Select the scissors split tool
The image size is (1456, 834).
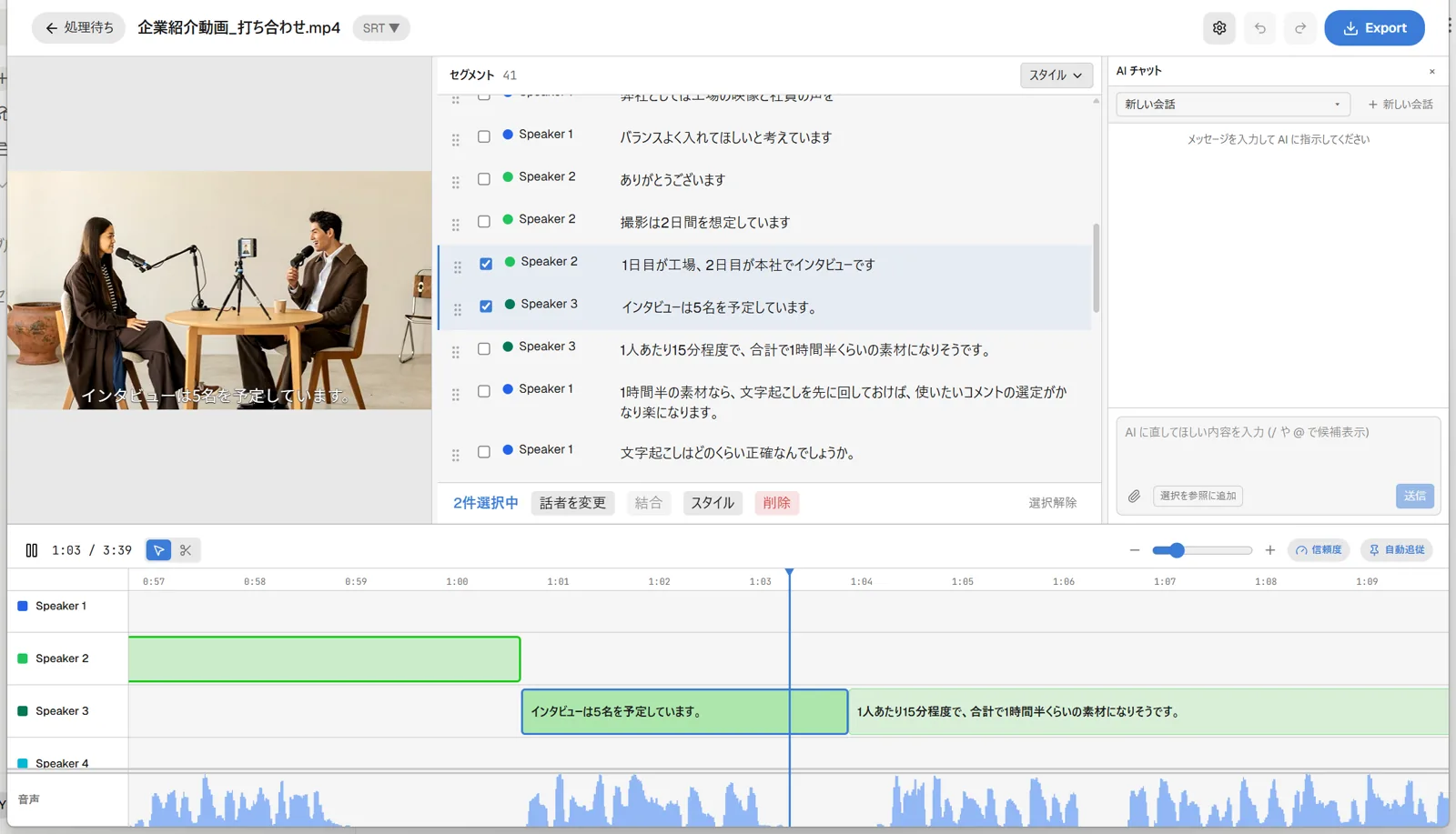186,550
